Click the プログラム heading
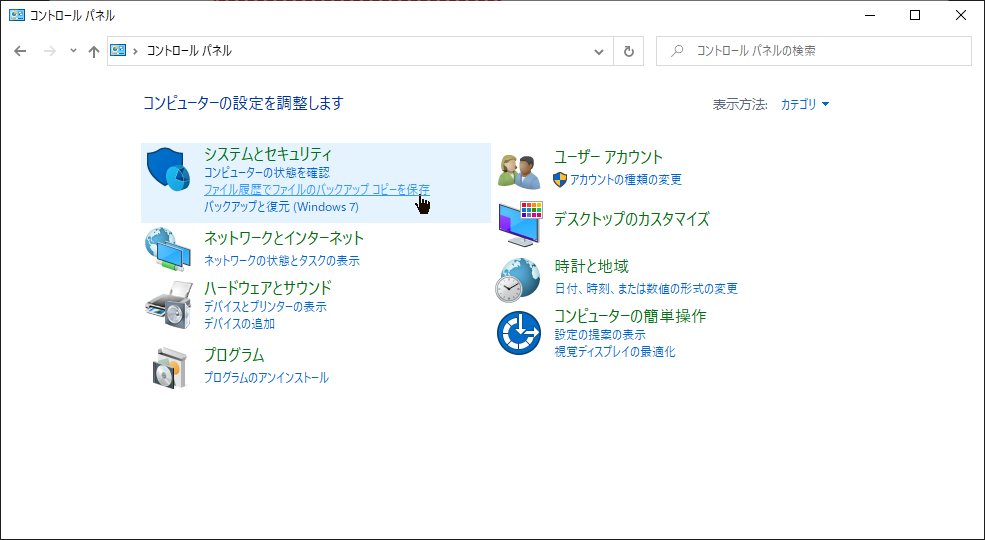The height and width of the screenshot is (540, 985). [x=234, y=355]
